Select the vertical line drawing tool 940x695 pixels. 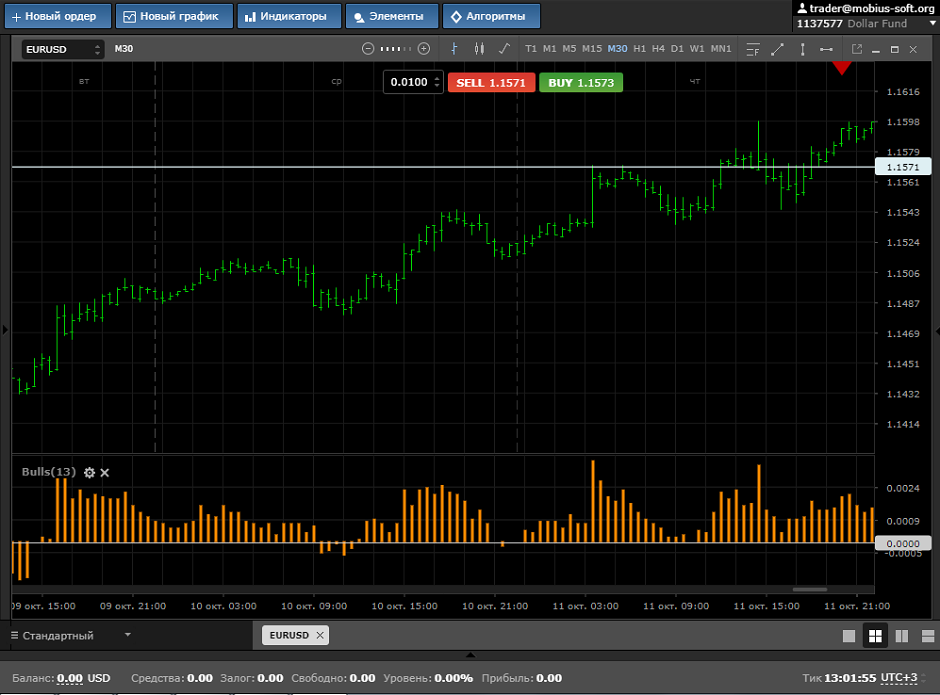coord(803,50)
